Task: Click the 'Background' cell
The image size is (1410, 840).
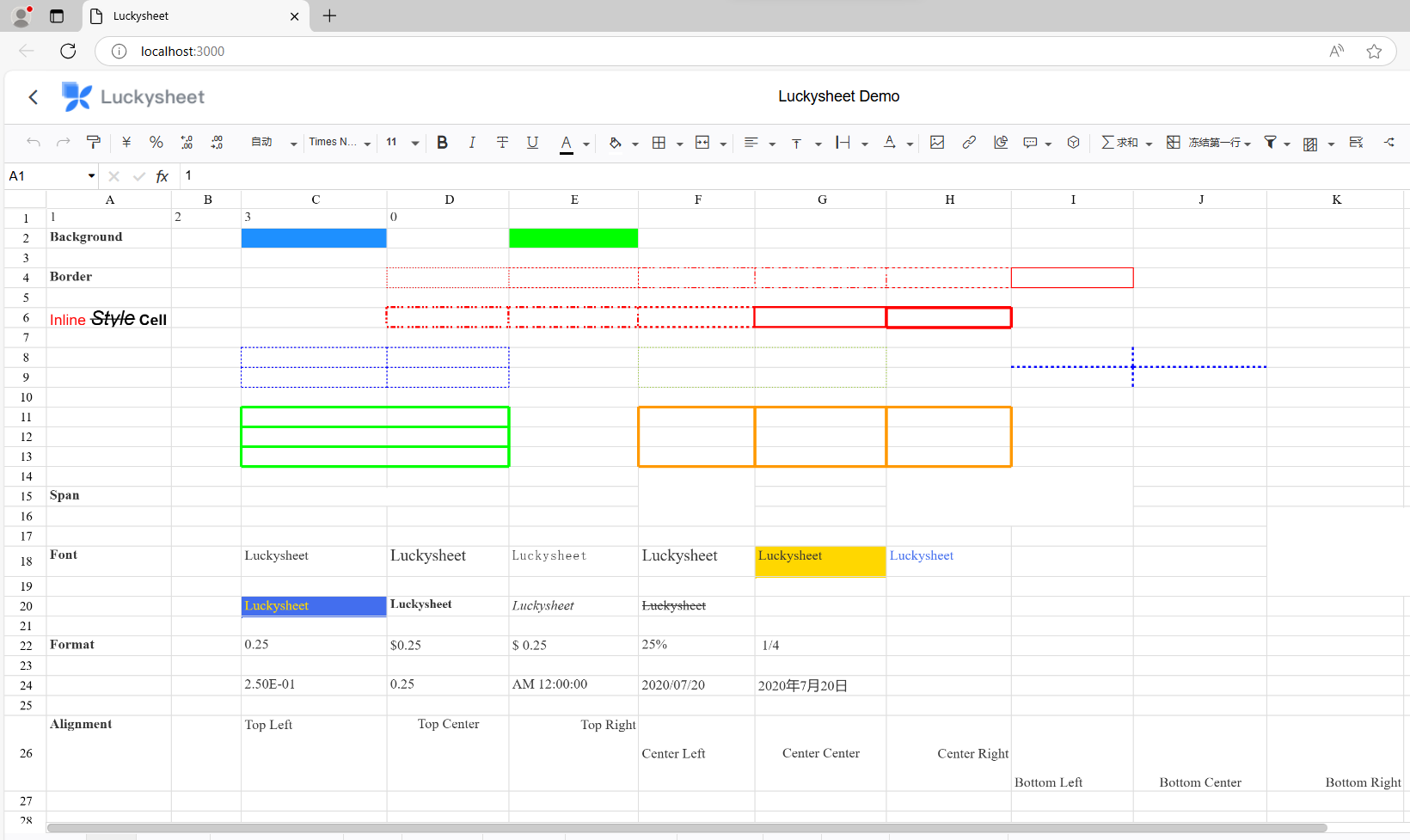Action: click(x=109, y=238)
